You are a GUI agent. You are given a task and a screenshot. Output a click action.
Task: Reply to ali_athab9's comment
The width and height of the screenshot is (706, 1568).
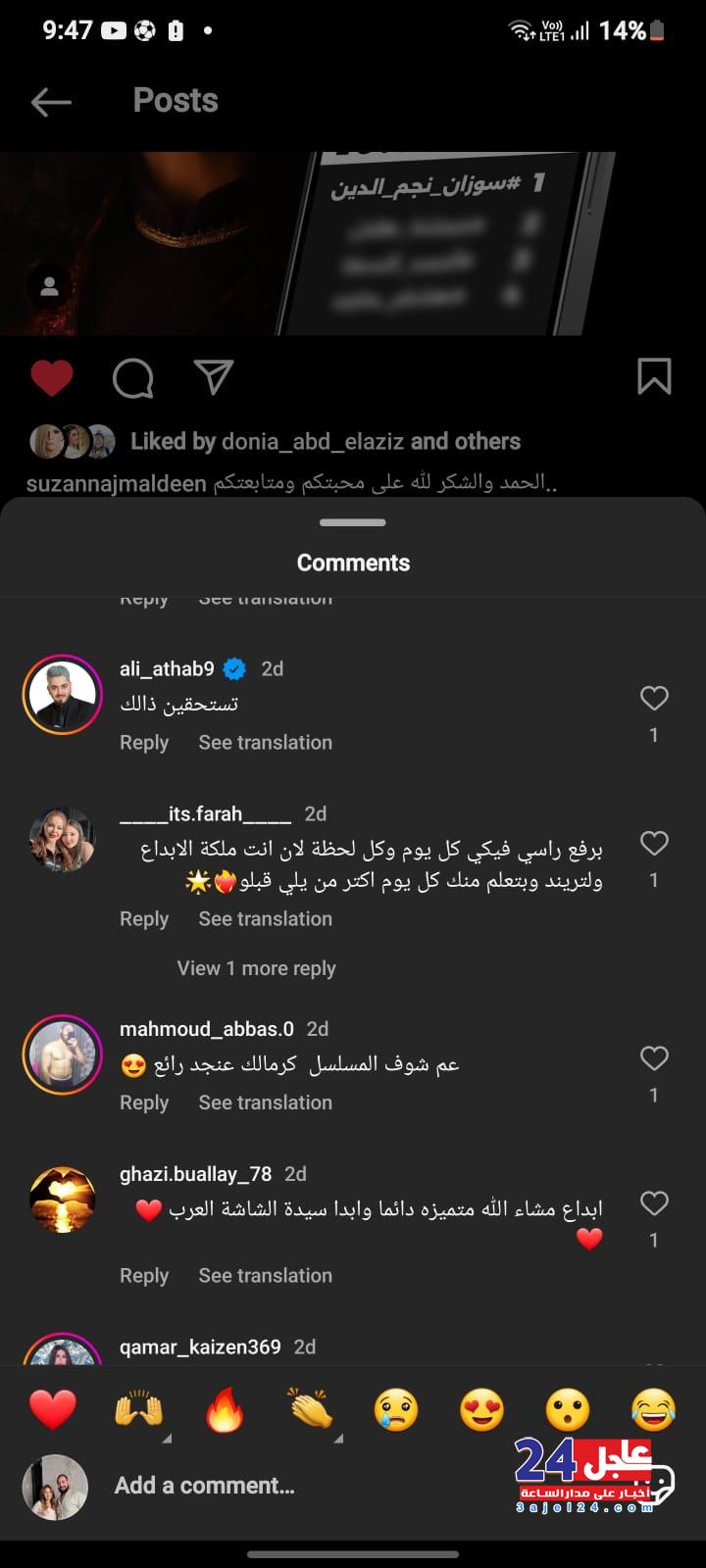pos(144,743)
